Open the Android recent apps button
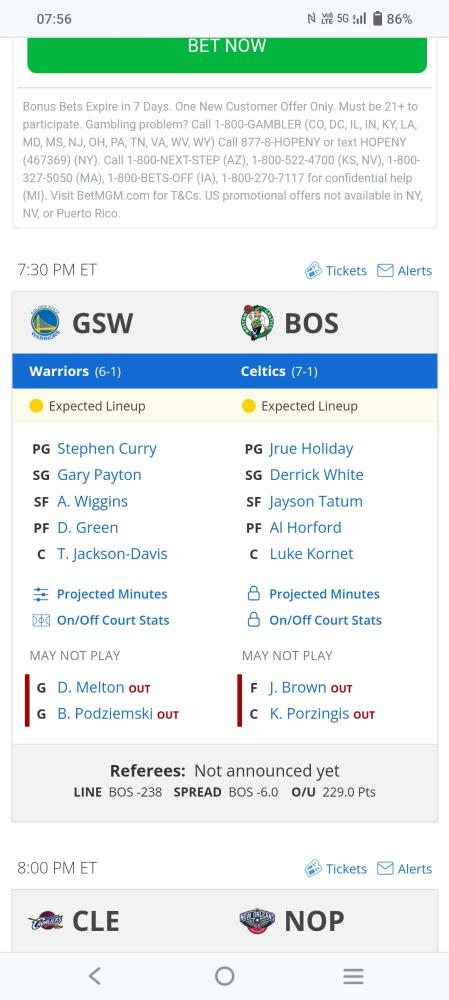This screenshot has height=1000, width=449. [x=353, y=976]
